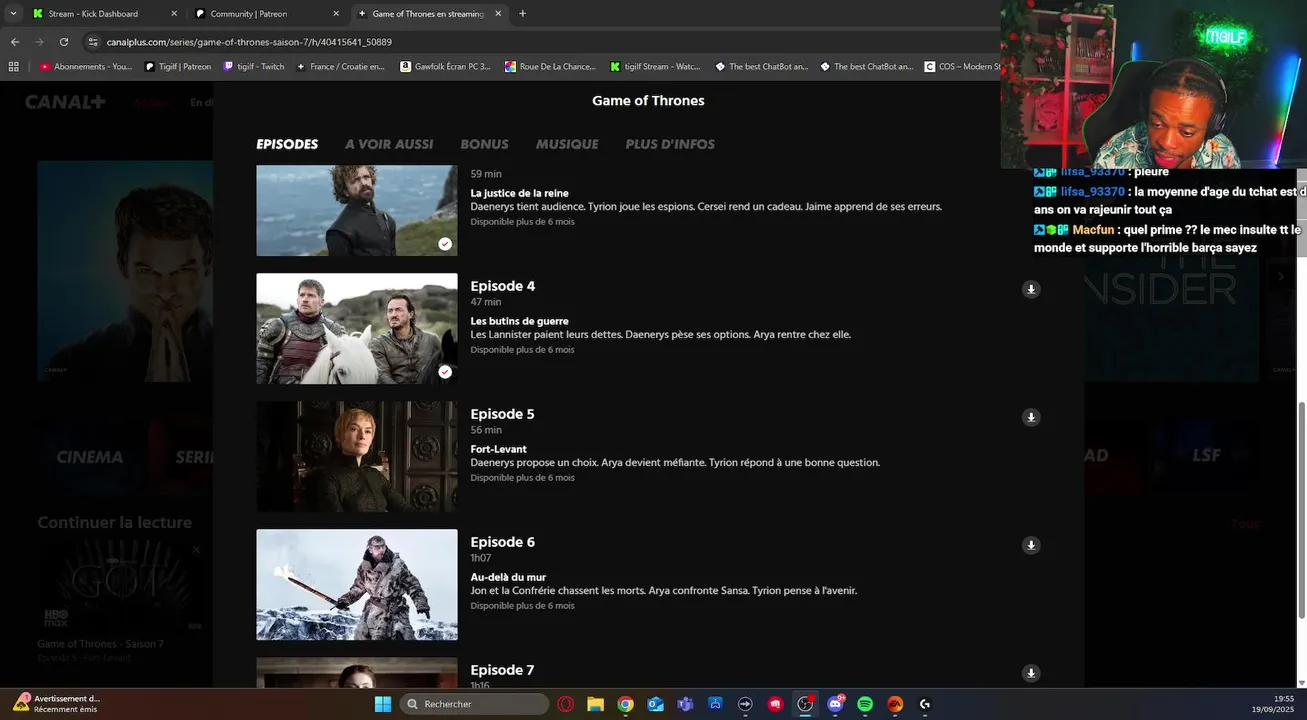This screenshot has width=1307, height=720.
Task: Open the tigilf - Twitch bookmark
Action: [254, 67]
